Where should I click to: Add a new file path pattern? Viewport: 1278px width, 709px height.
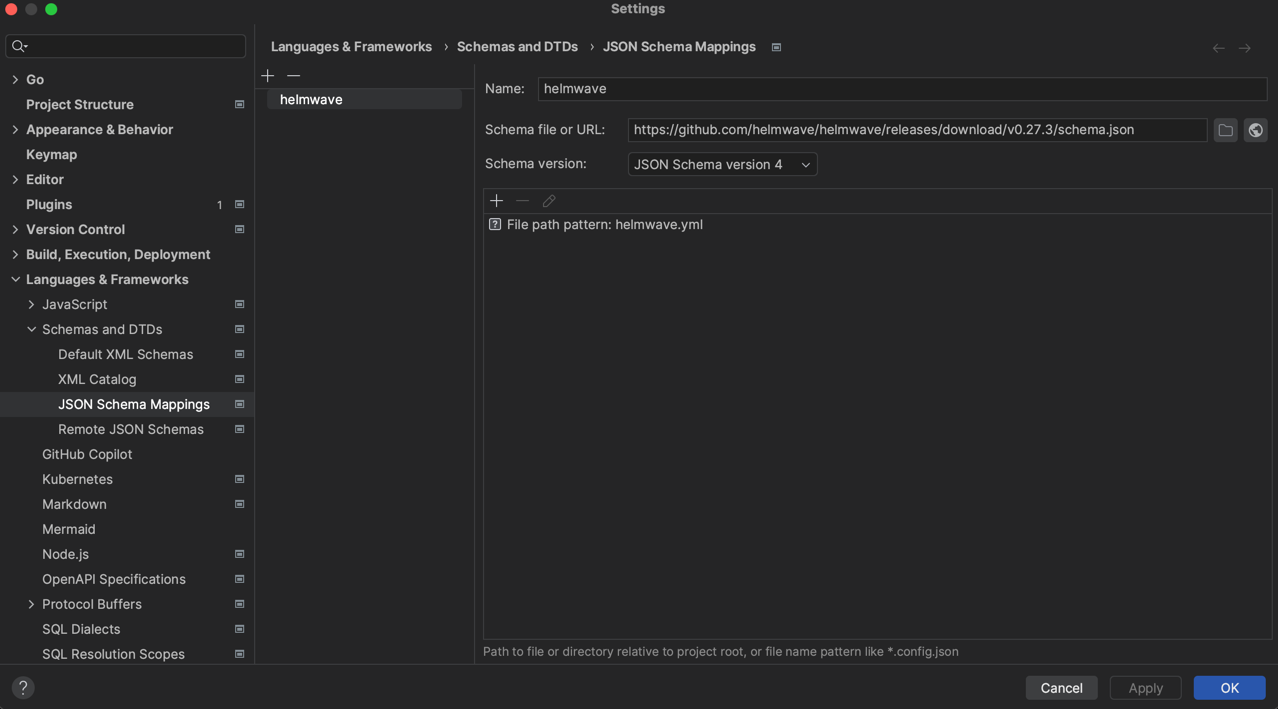(496, 201)
